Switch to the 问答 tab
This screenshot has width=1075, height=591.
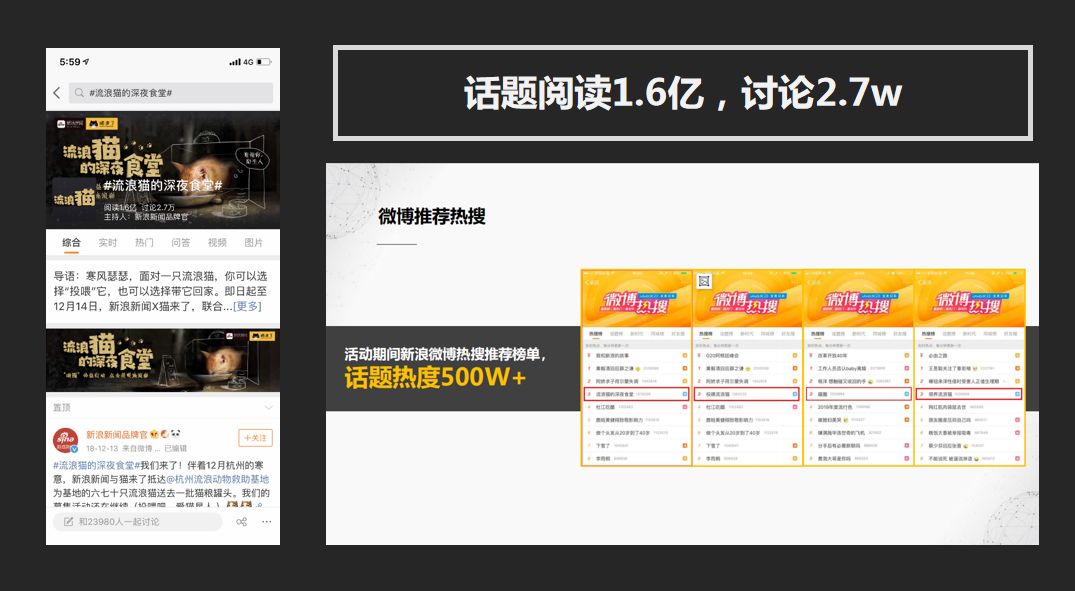(181, 243)
